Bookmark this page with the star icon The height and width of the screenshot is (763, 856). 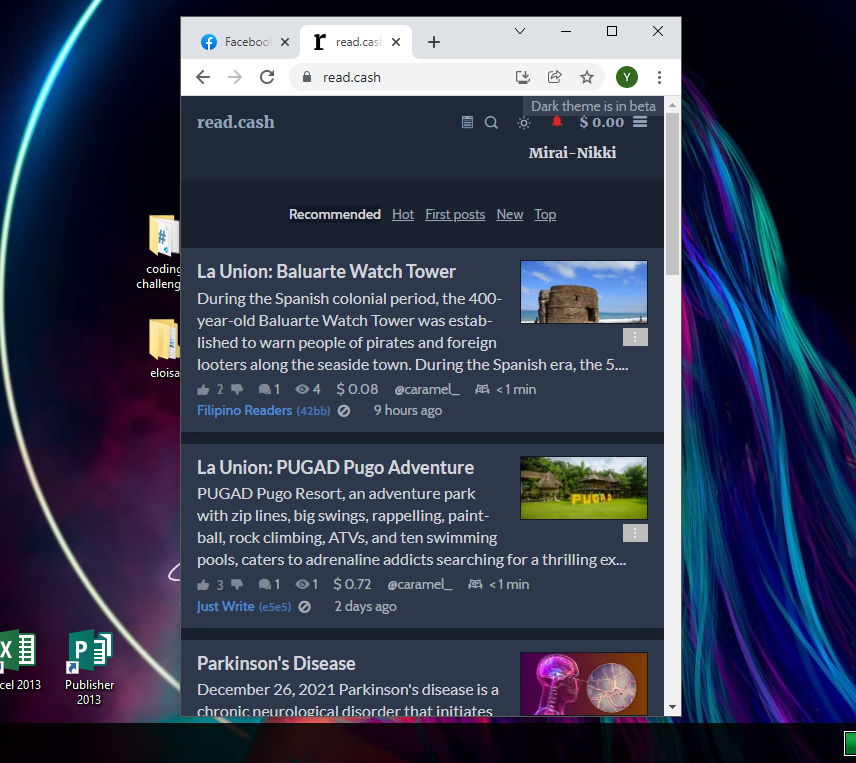point(587,78)
